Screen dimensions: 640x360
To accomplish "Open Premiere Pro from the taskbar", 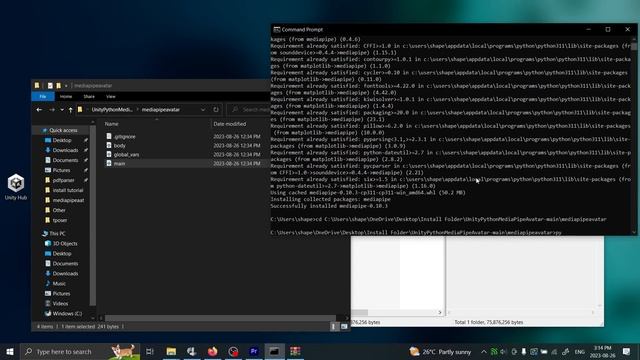I will point(253,351).
